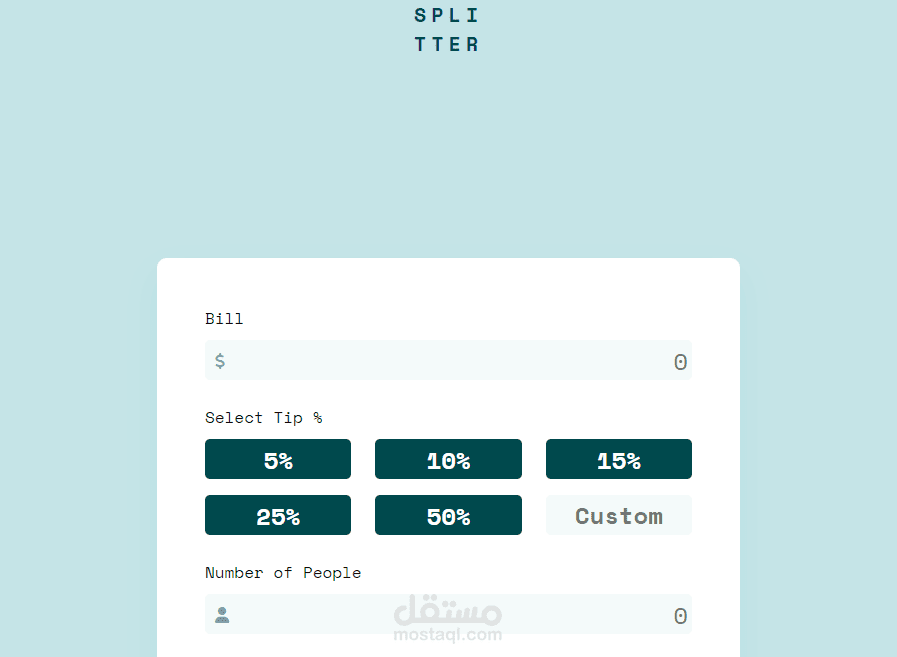Select the 50% tip button
Viewport: 897px width, 657px height.
coord(448,515)
